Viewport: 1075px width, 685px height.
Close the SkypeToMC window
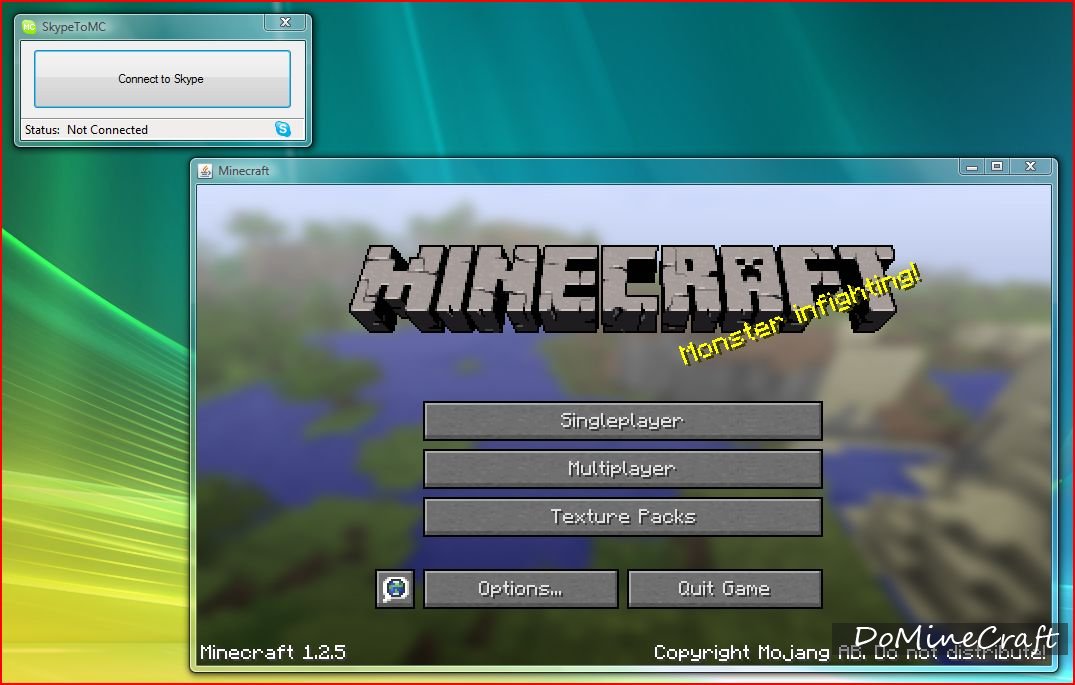pyautogui.click(x=286, y=23)
